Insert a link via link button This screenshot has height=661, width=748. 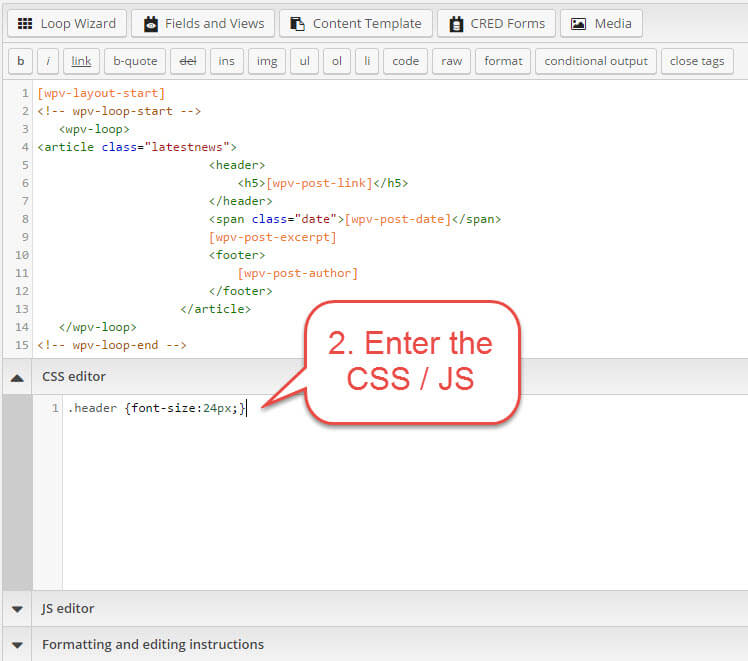[x=82, y=61]
